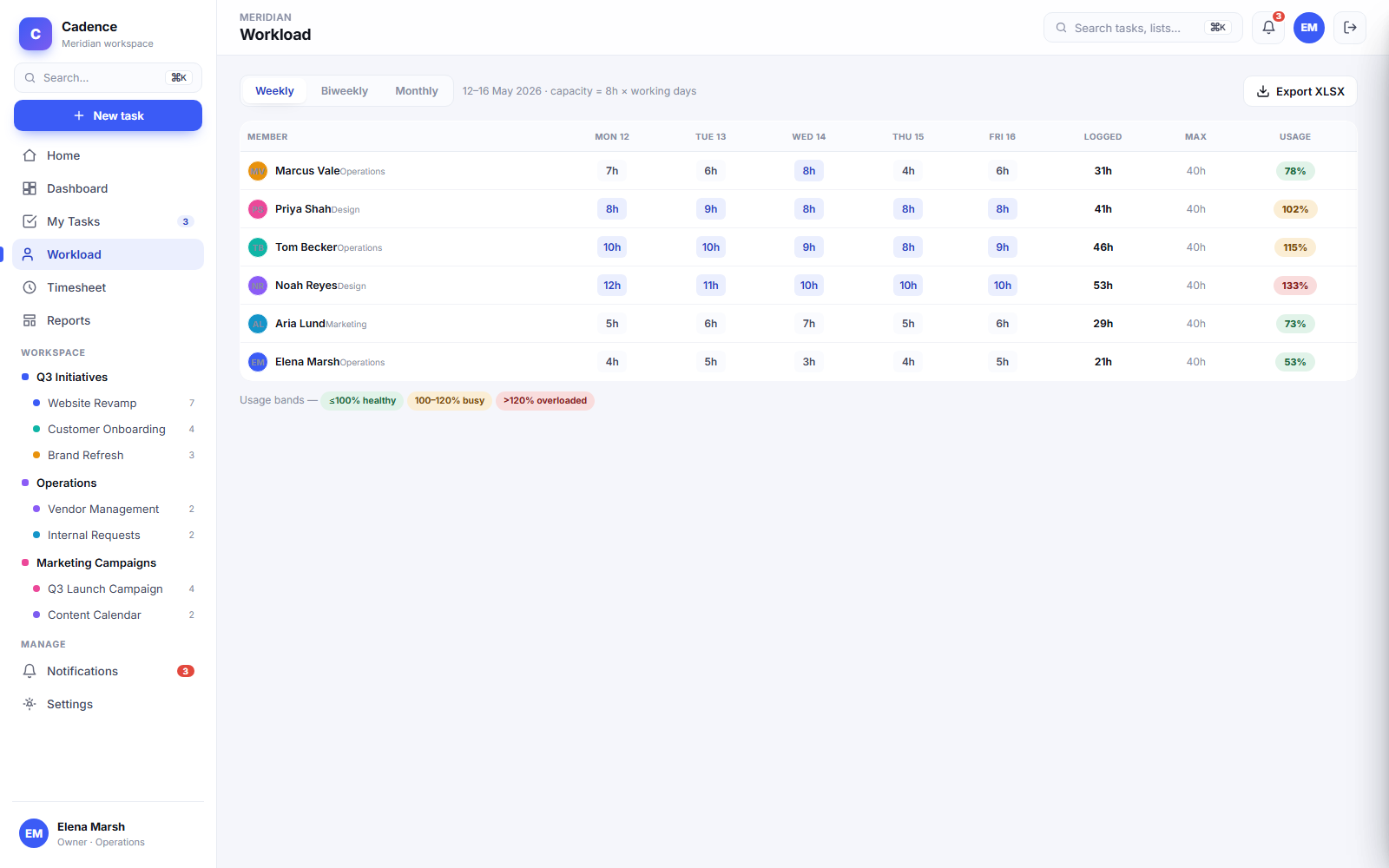This screenshot has width=1389, height=868.
Task: Go to My Tasks
Action: 109,221
